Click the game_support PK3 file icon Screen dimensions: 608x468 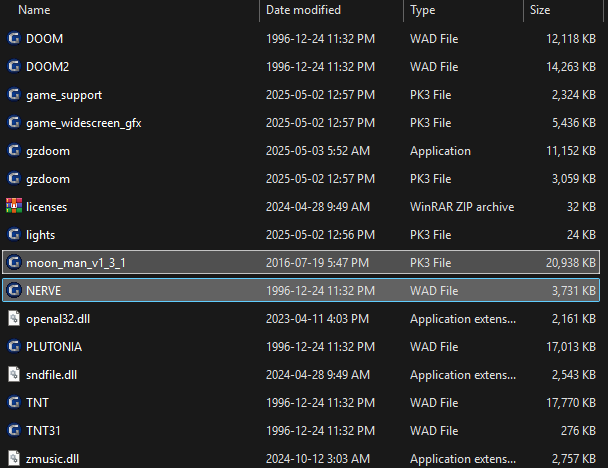click(x=14, y=95)
